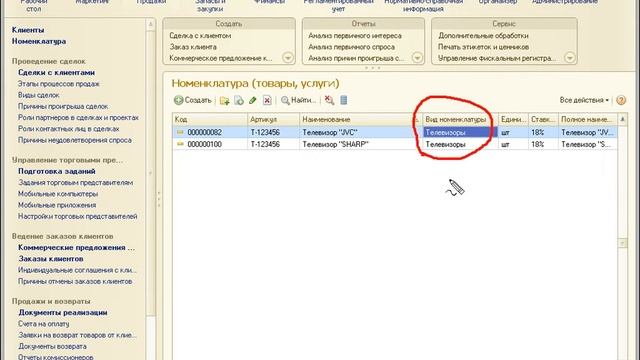This screenshot has width=640, height=360.
Task: Open the Рабочий стол section
Action: 33,5
